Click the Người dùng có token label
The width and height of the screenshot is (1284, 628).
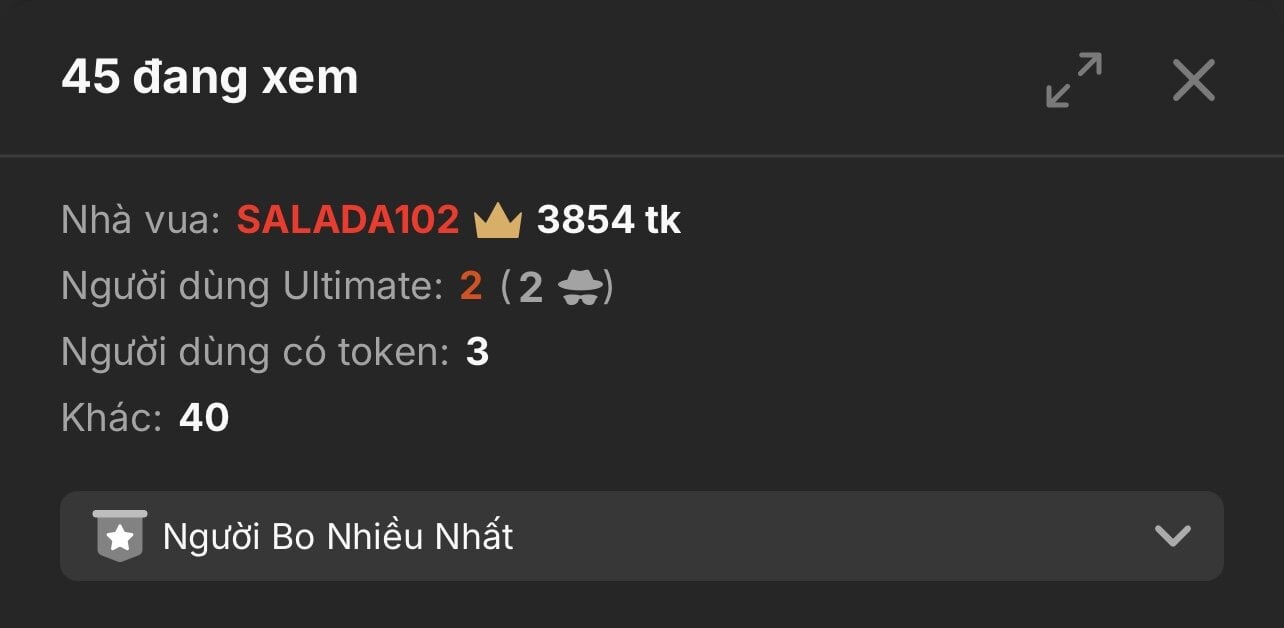coord(255,353)
